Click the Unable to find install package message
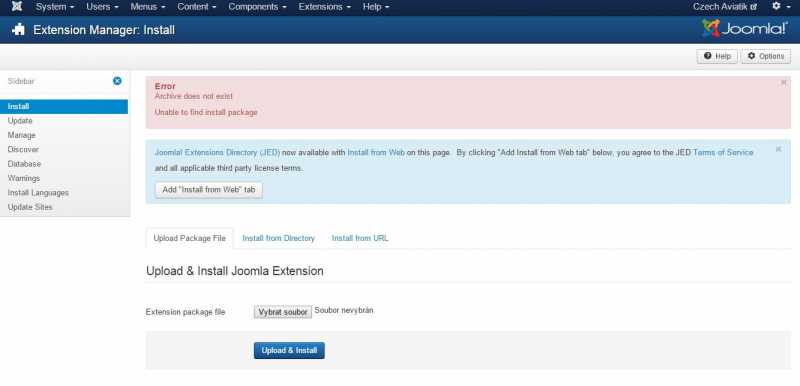Viewport: 800px width, 386px height. 206,112
